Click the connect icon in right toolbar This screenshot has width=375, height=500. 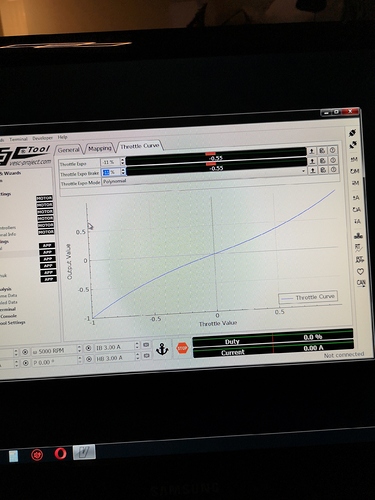(352, 133)
